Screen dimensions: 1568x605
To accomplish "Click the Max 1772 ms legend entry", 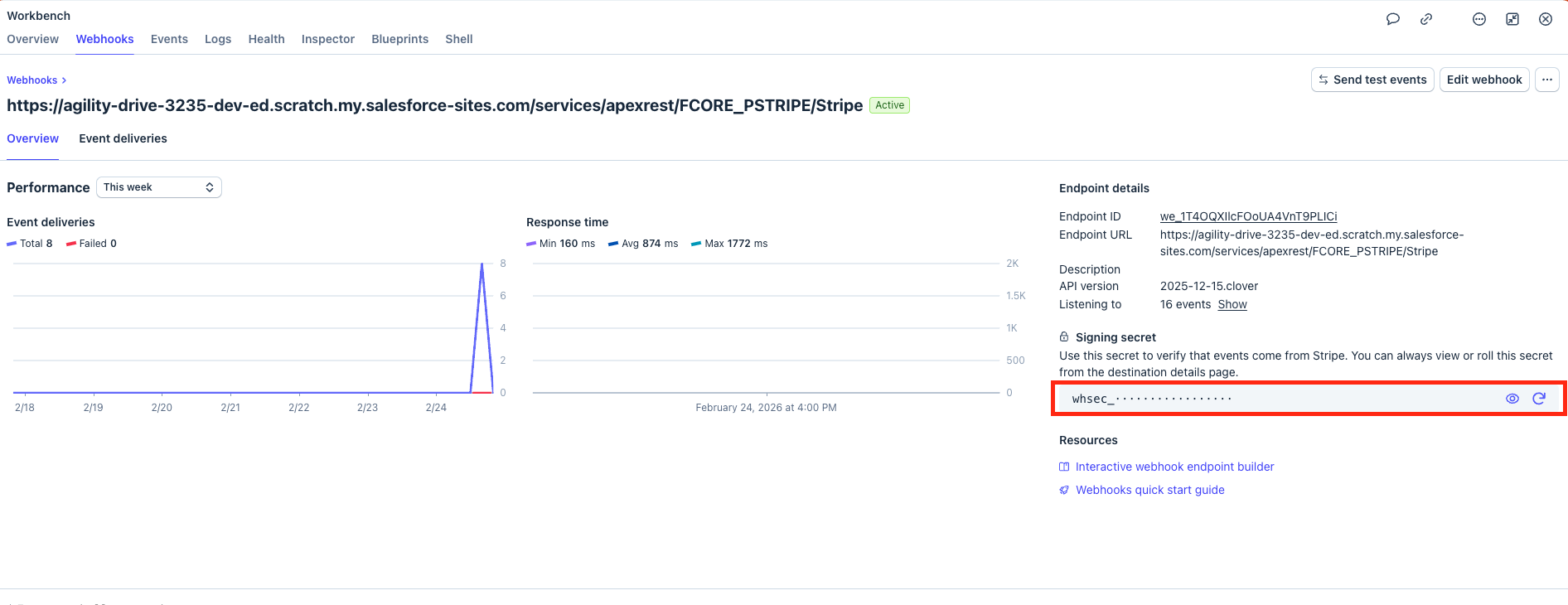I will (x=729, y=244).
